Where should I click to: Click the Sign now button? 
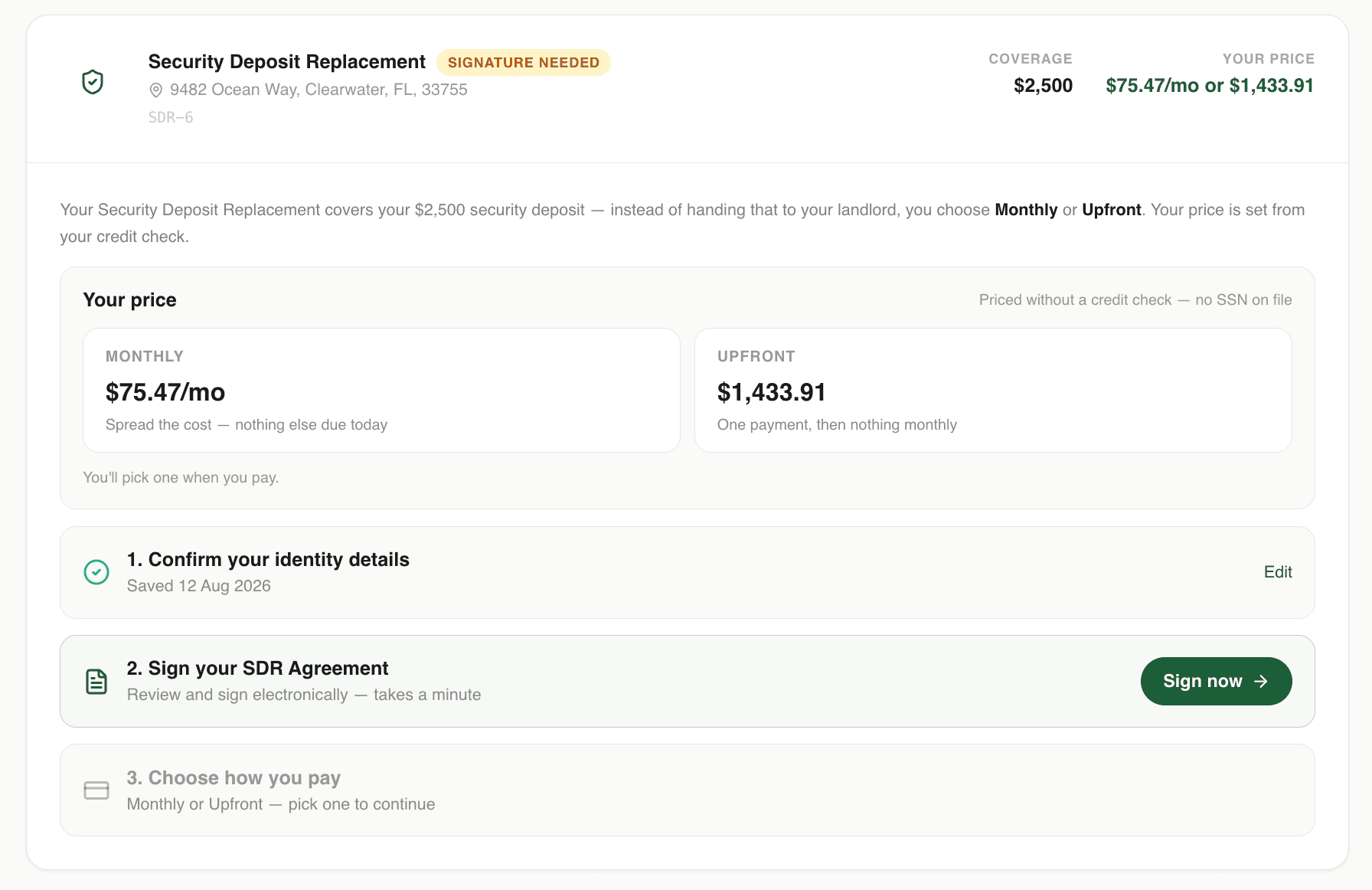[x=1216, y=681]
